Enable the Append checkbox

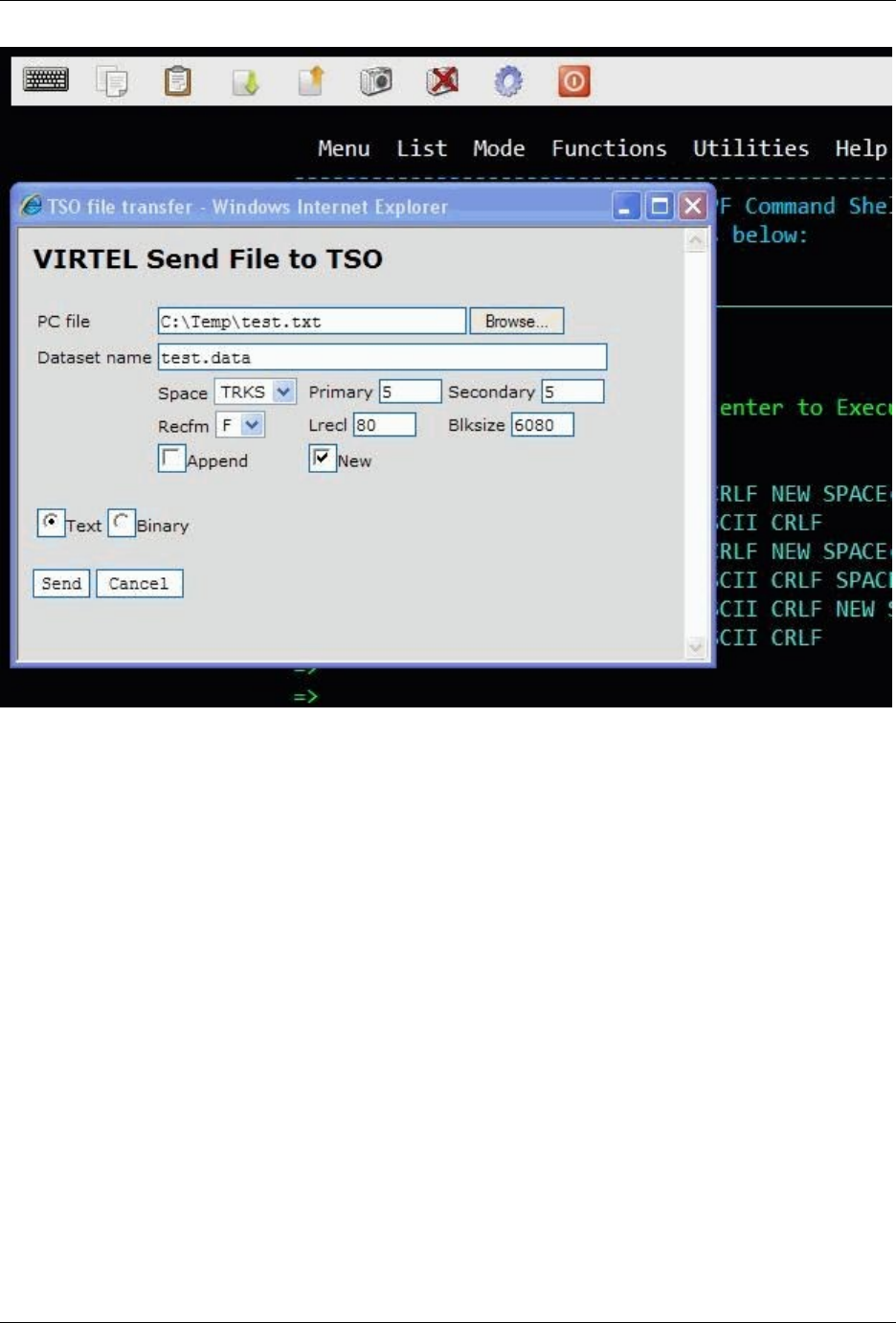(171, 459)
